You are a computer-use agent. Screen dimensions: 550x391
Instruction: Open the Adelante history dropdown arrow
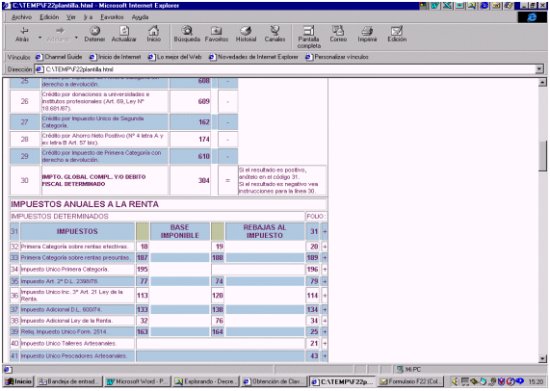pyautogui.click(x=76, y=37)
